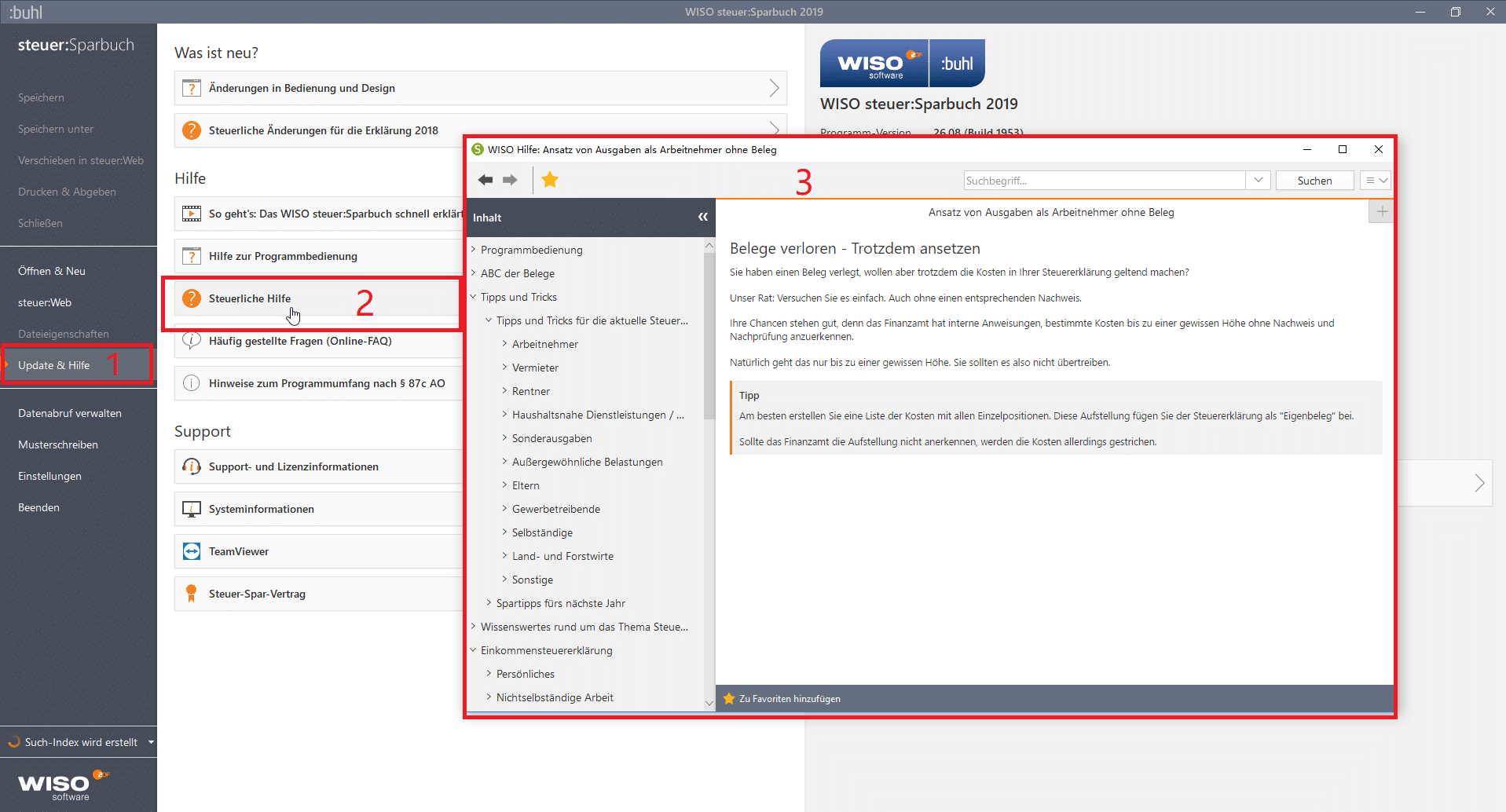Click the WISO software logo in sidebar
Image resolution: width=1506 pixels, height=812 pixels.
point(63,785)
